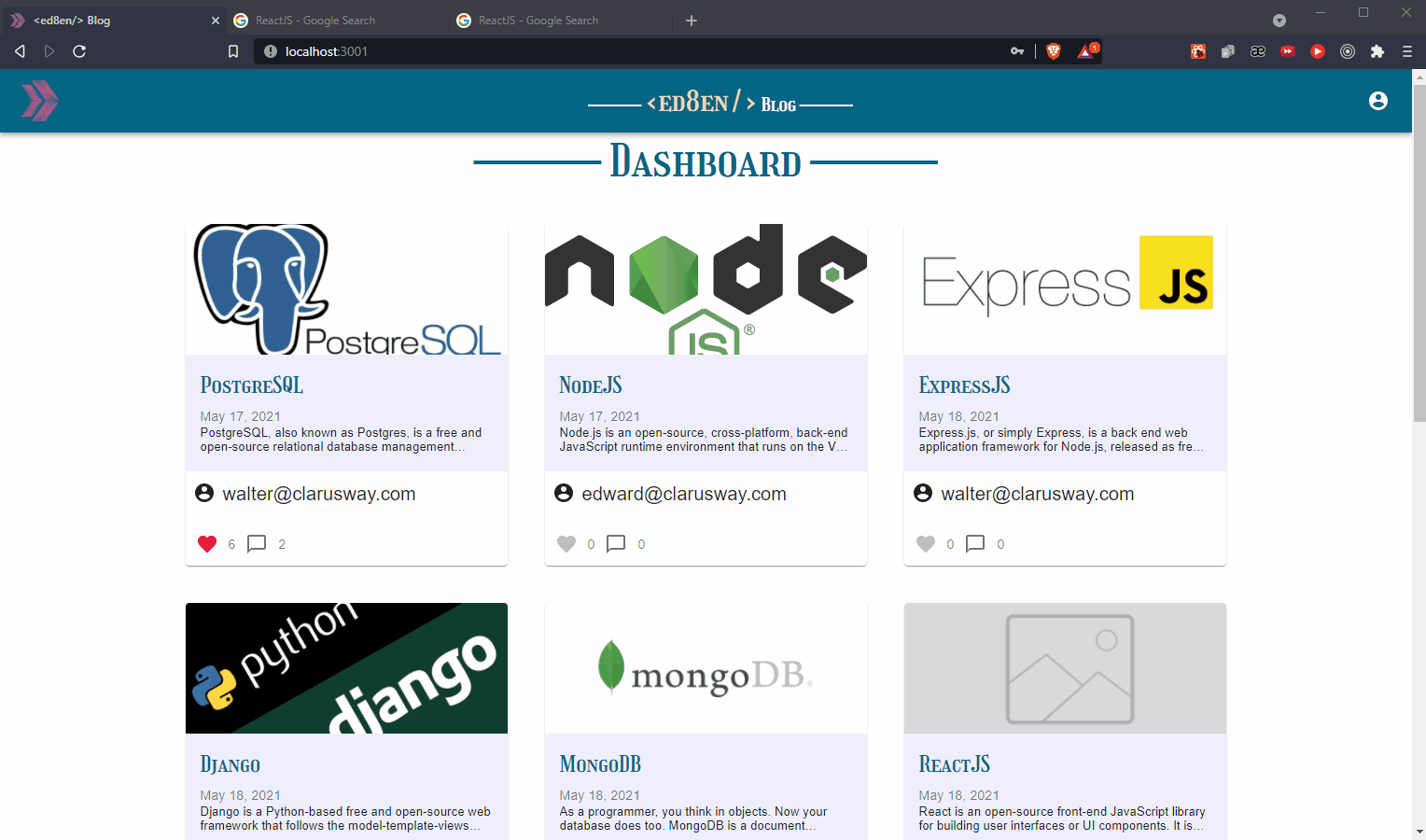The width and height of the screenshot is (1426, 840).
Task: Click the ed8en chevron logo in navbar
Action: [40, 101]
